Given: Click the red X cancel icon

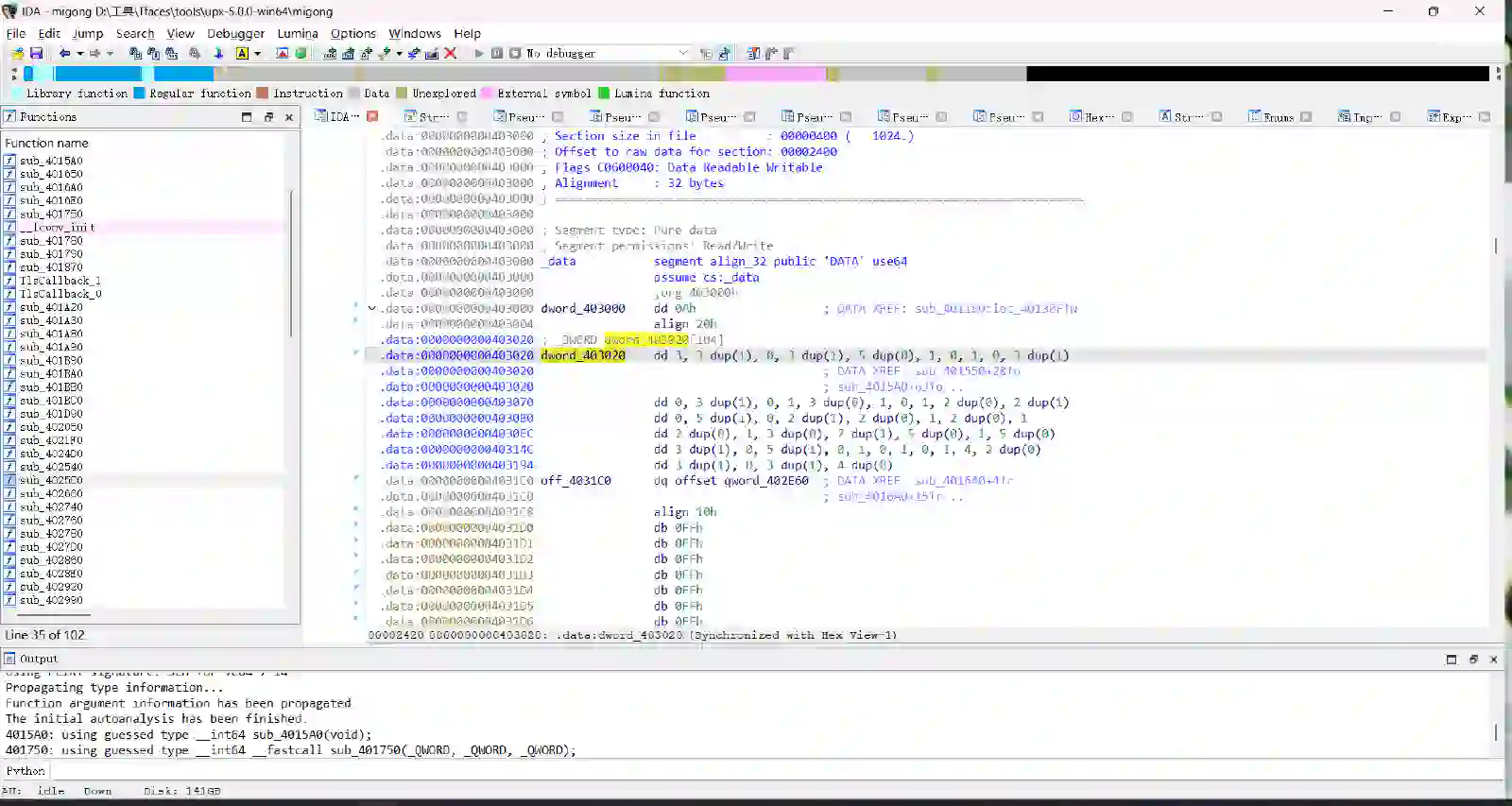Looking at the screenshot, I should tap(451, 54).
